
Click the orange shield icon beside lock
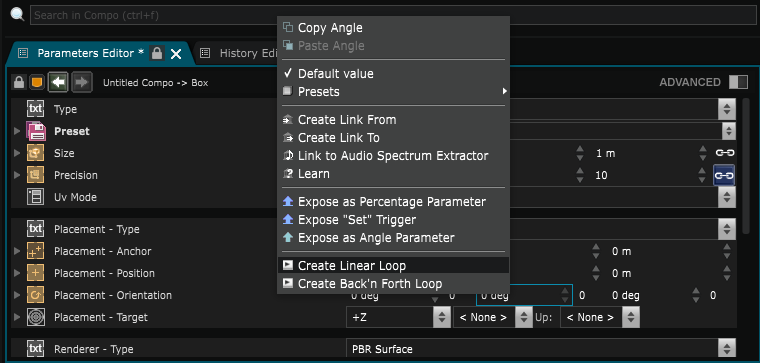point(36,82)
